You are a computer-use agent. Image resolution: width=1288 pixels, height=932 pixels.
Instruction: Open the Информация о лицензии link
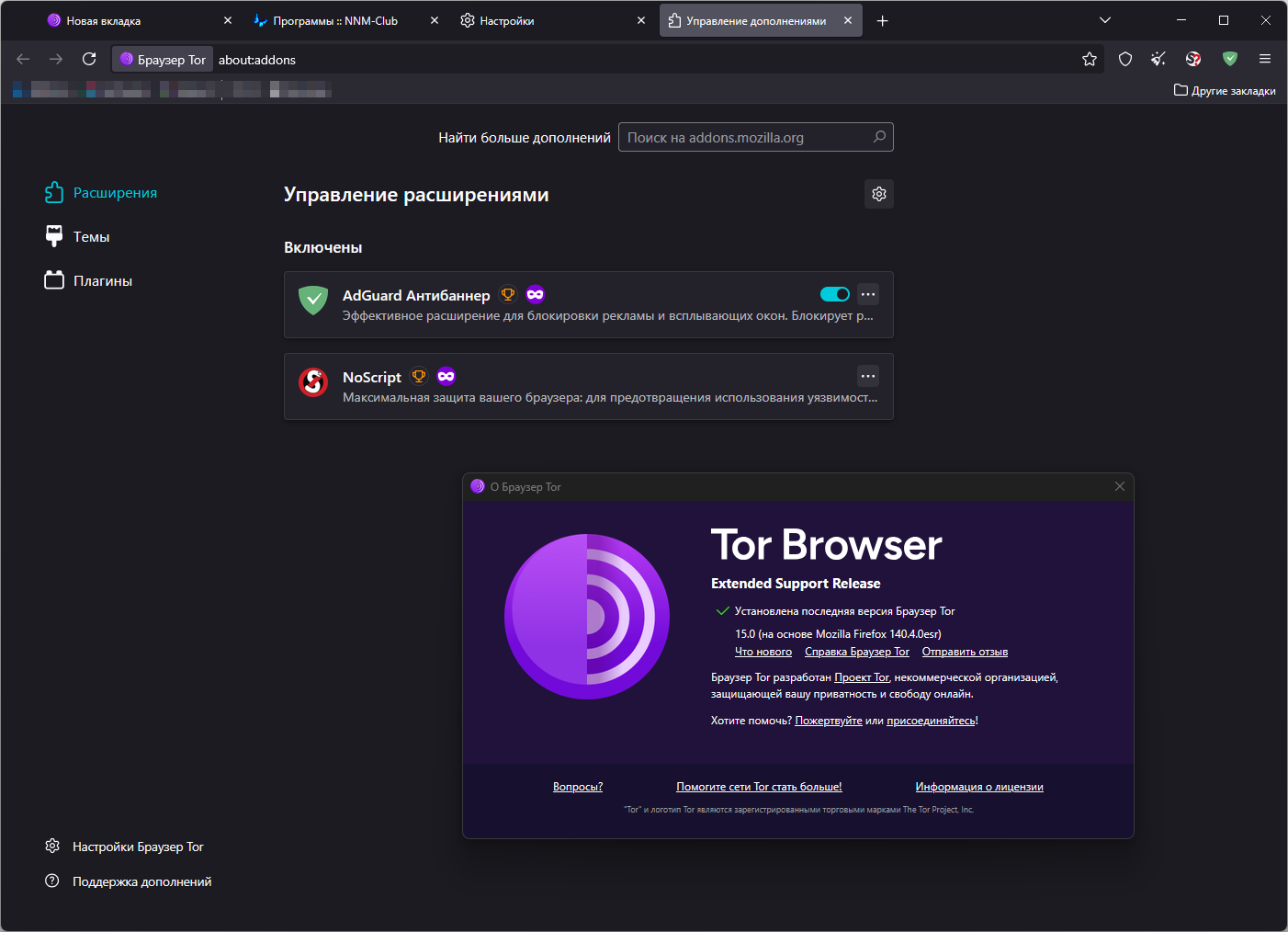[x=979, y=787]
